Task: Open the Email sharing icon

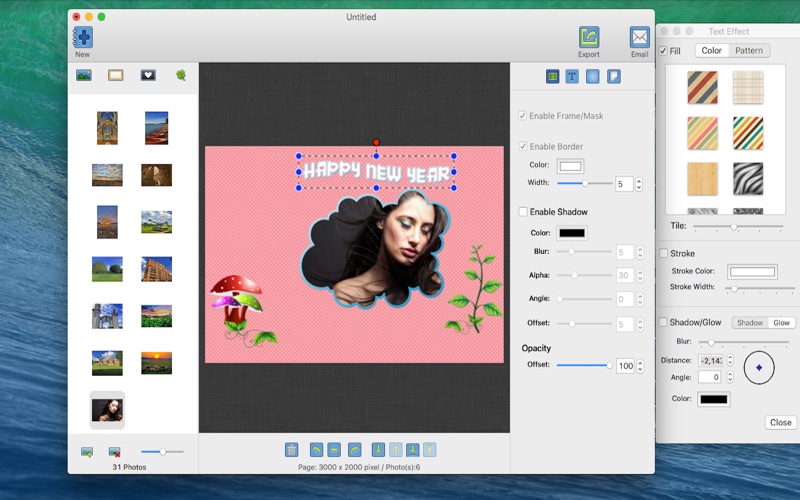Action: [639, 37]
